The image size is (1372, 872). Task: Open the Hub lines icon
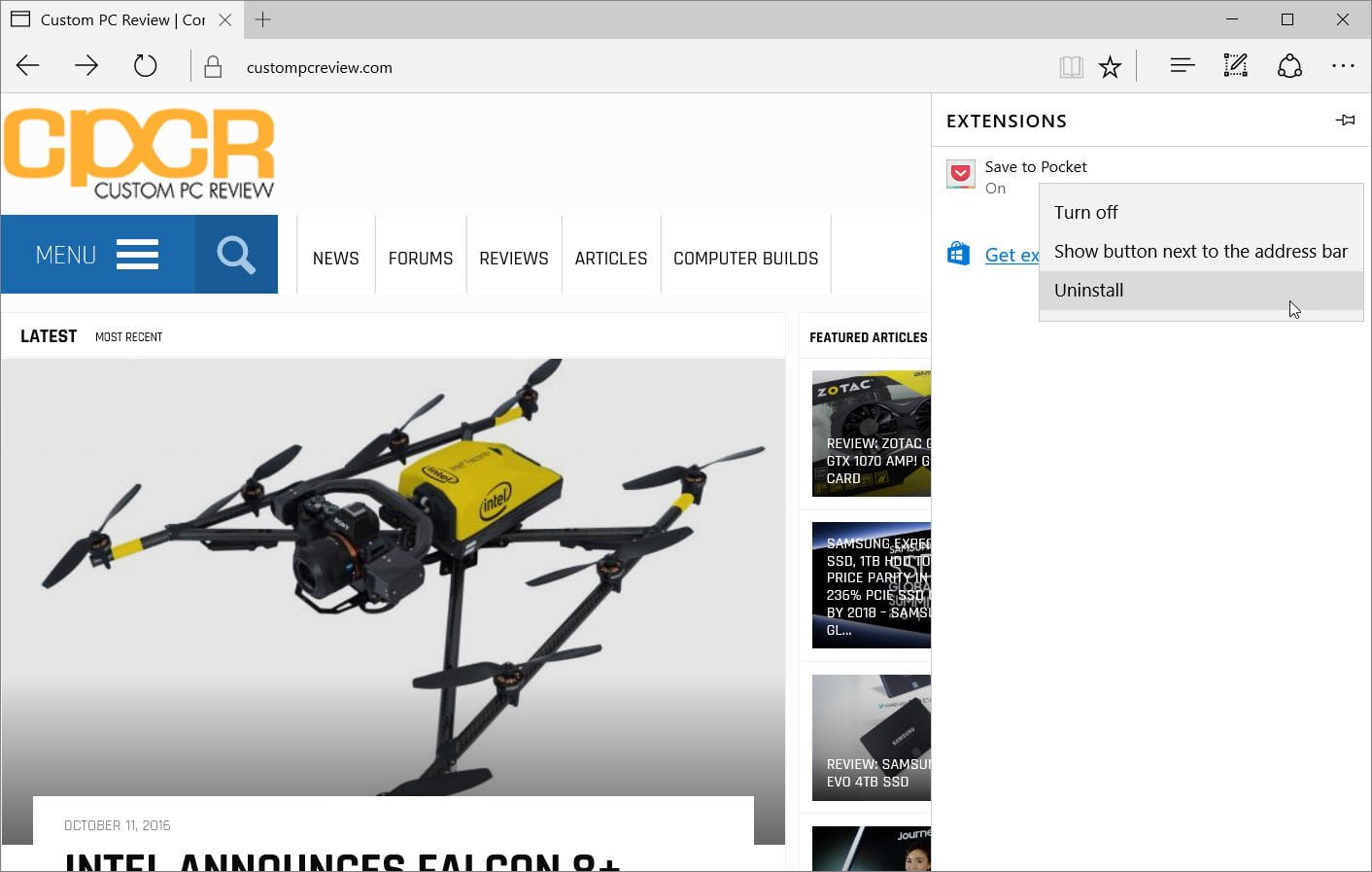1182,65
